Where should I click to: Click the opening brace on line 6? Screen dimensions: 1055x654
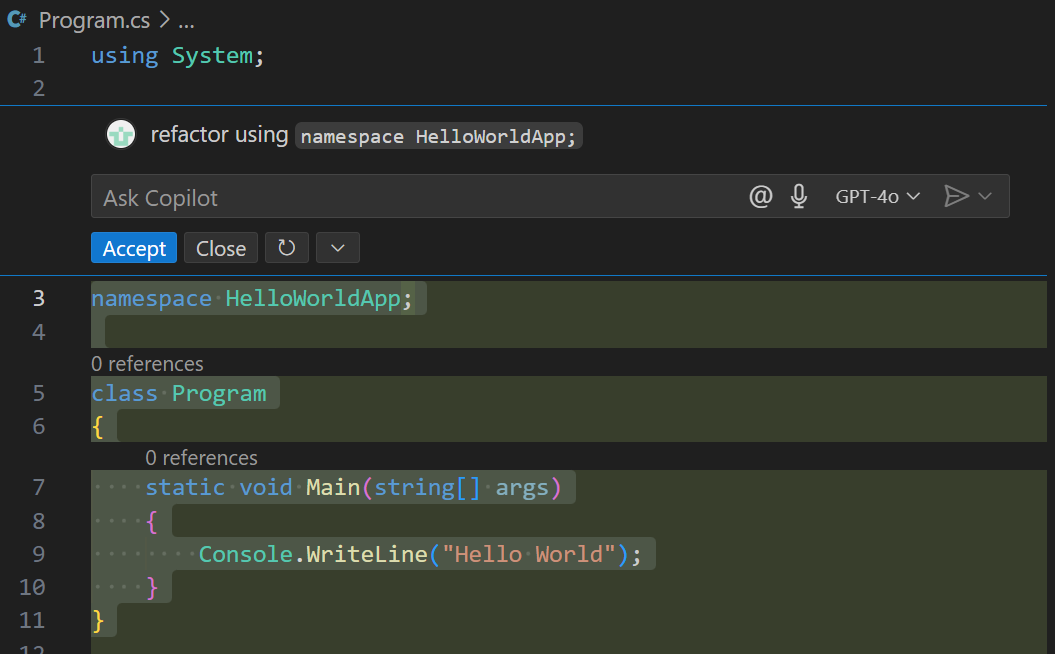[x=98, y=427]
